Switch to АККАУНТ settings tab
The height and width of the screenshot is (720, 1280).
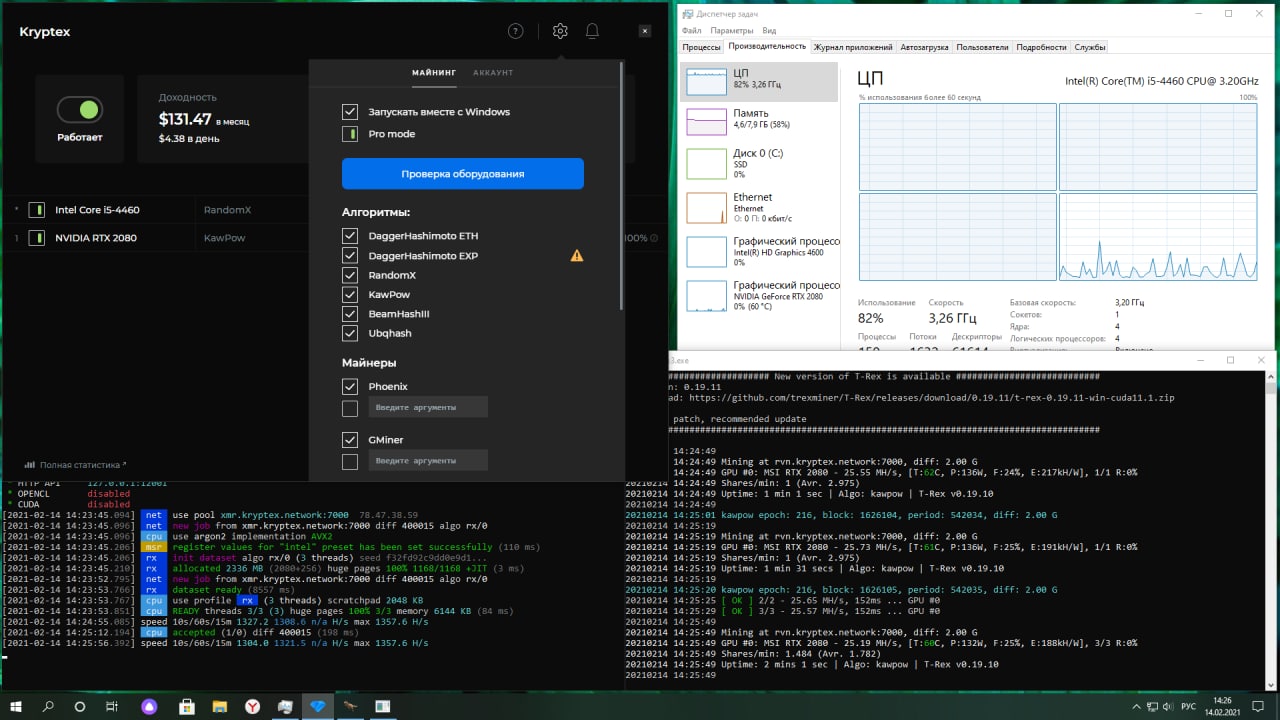[x=493, y=73]
